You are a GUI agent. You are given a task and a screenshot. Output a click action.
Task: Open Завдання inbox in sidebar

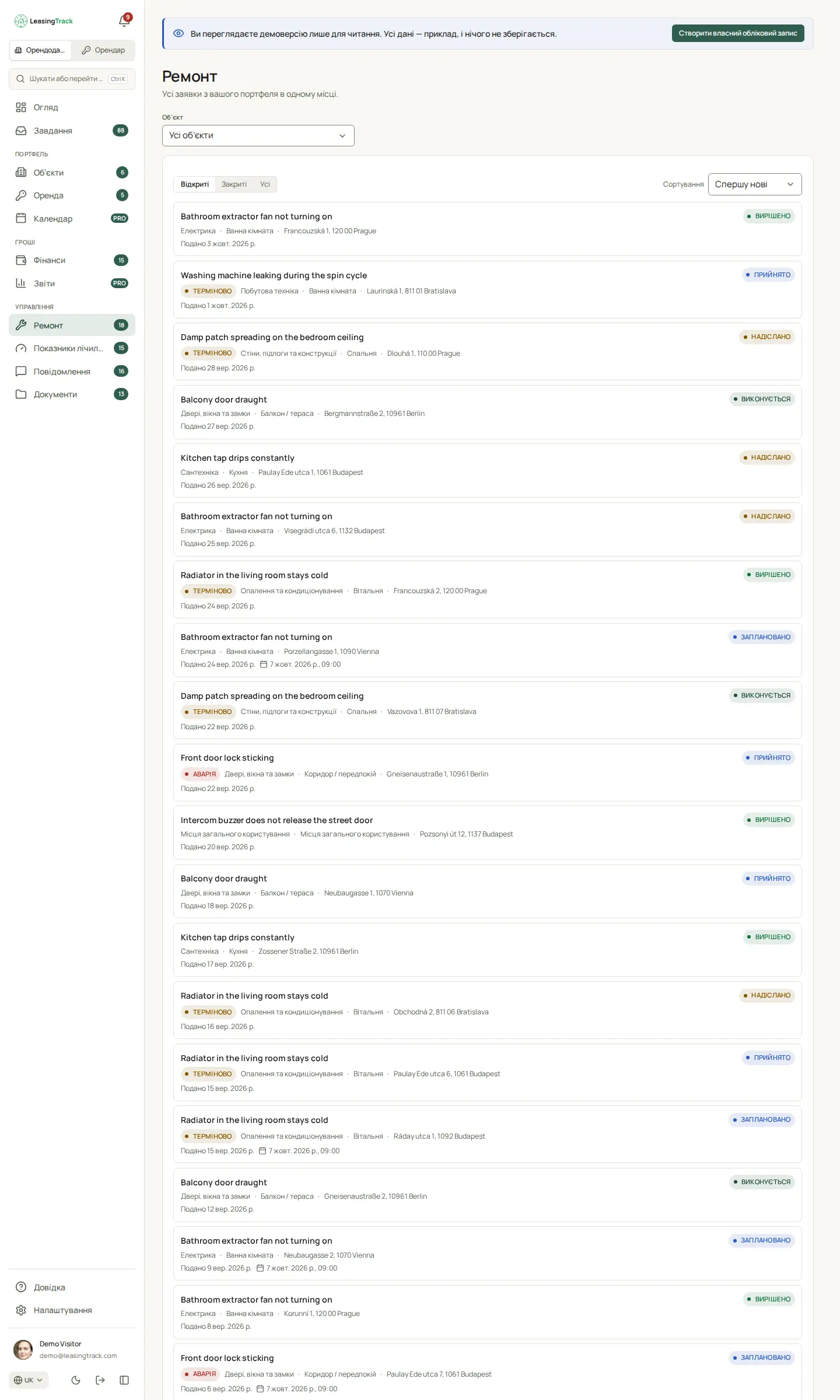[72, 131]
